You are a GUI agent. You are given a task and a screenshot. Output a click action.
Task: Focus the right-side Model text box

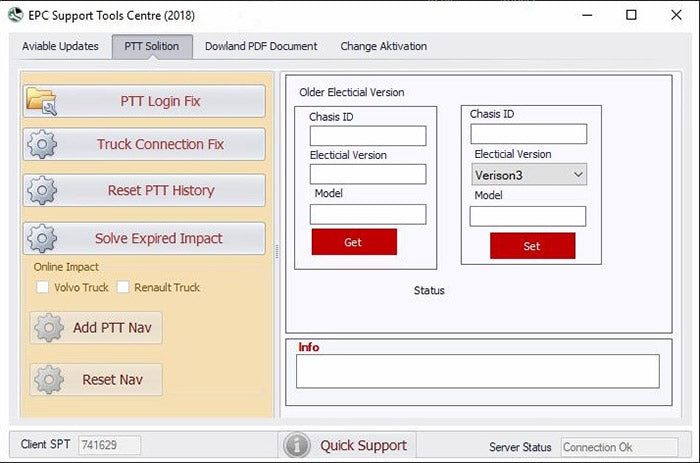coord(528,216)
